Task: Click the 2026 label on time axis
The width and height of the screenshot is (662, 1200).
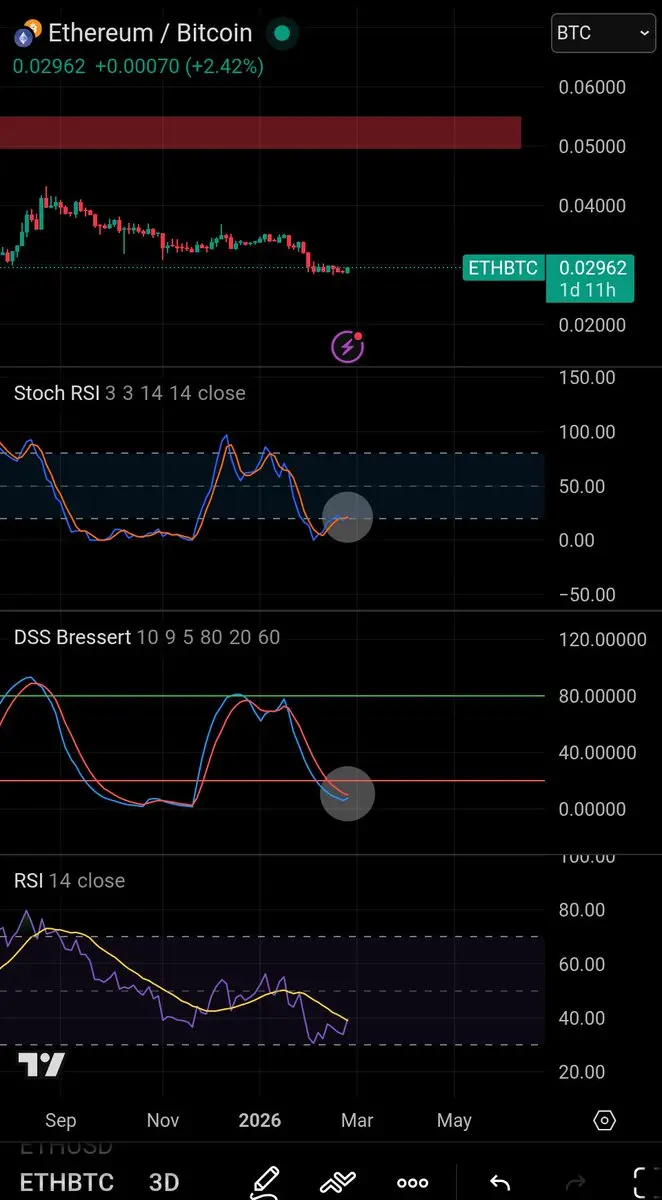Action: [259, 1120]
